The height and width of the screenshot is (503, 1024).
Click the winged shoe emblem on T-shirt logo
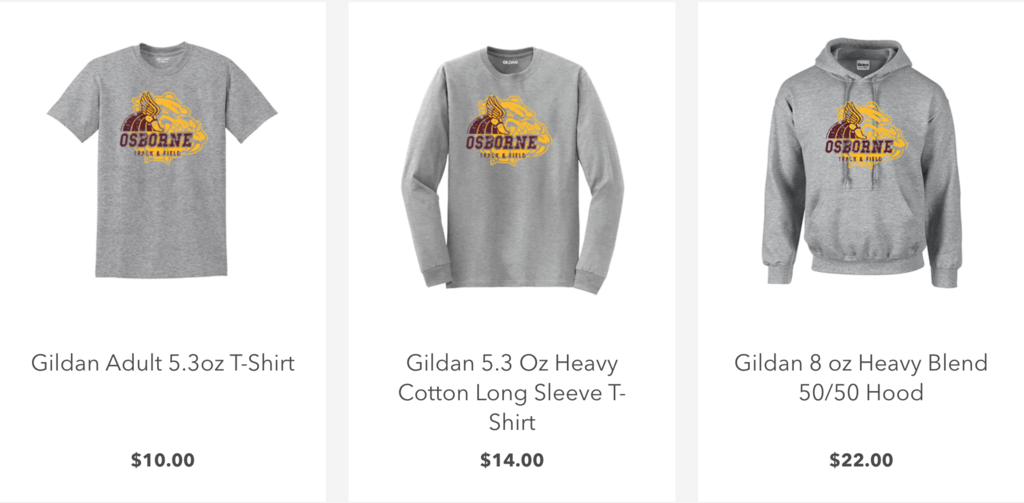pyautogui.click(x=149, y=108)
